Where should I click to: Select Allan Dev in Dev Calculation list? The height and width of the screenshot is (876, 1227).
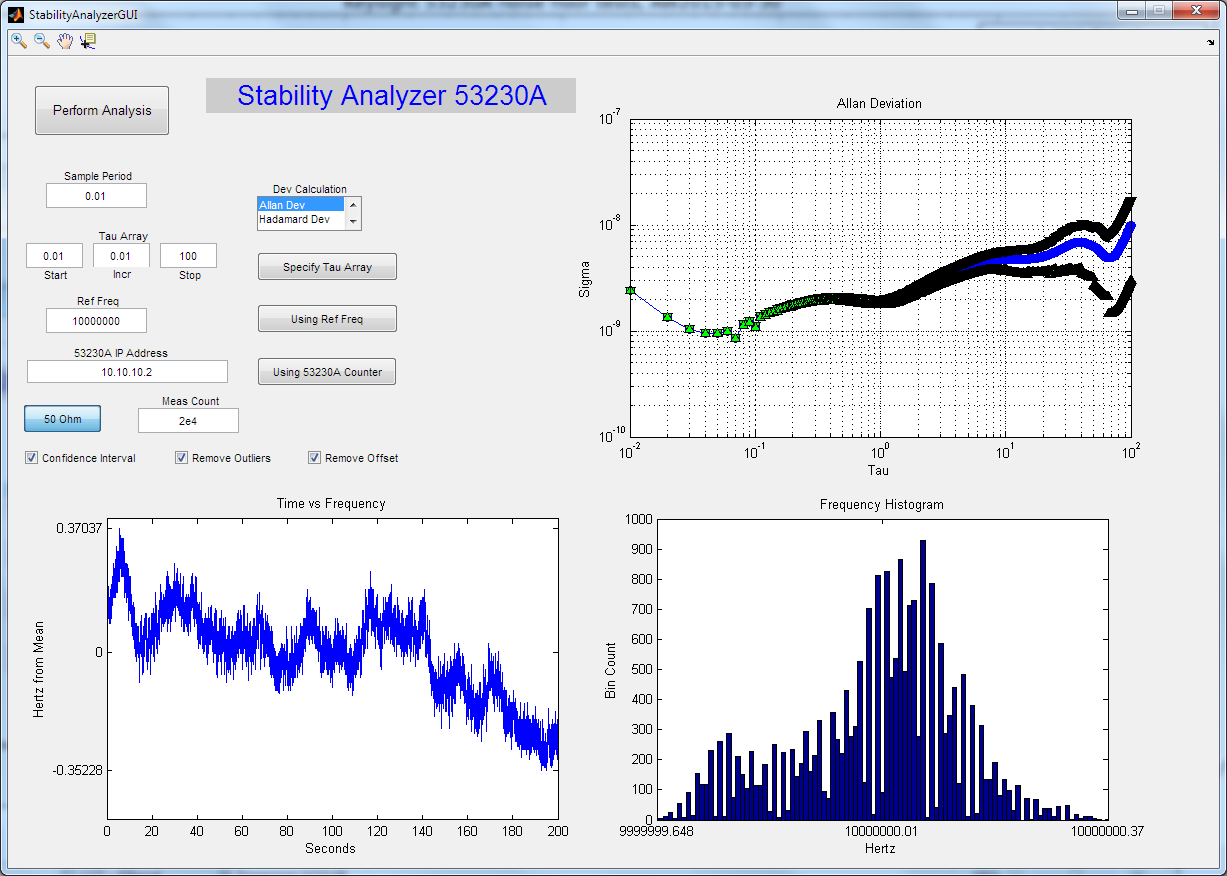[301, 205]
